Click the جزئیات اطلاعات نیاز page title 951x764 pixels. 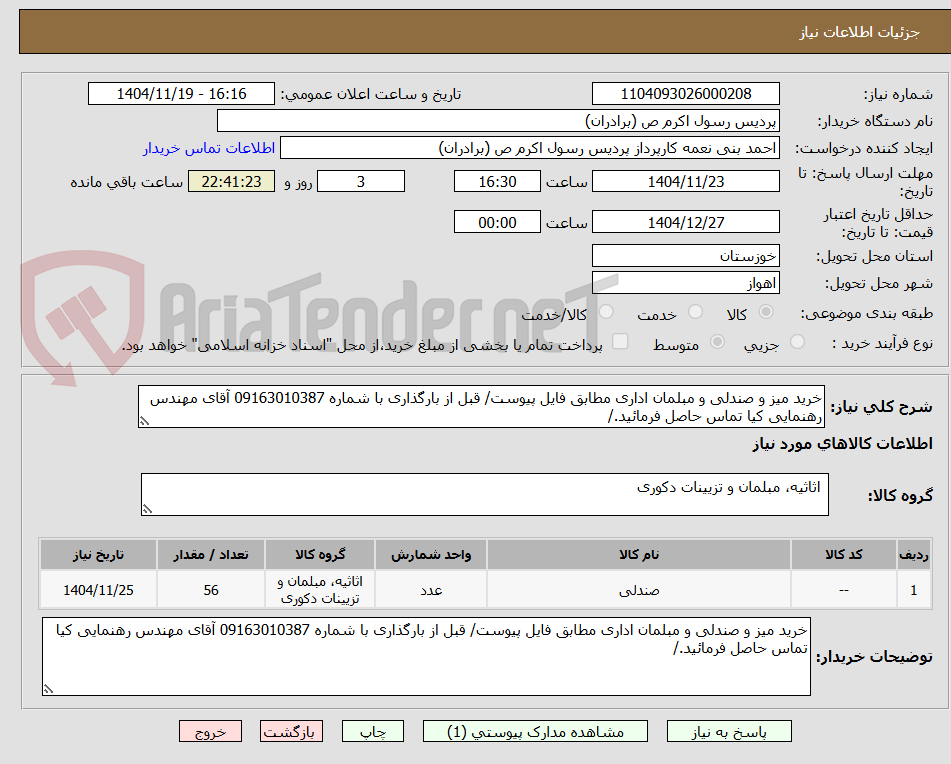pyautogui.click(x=859, y=32)
